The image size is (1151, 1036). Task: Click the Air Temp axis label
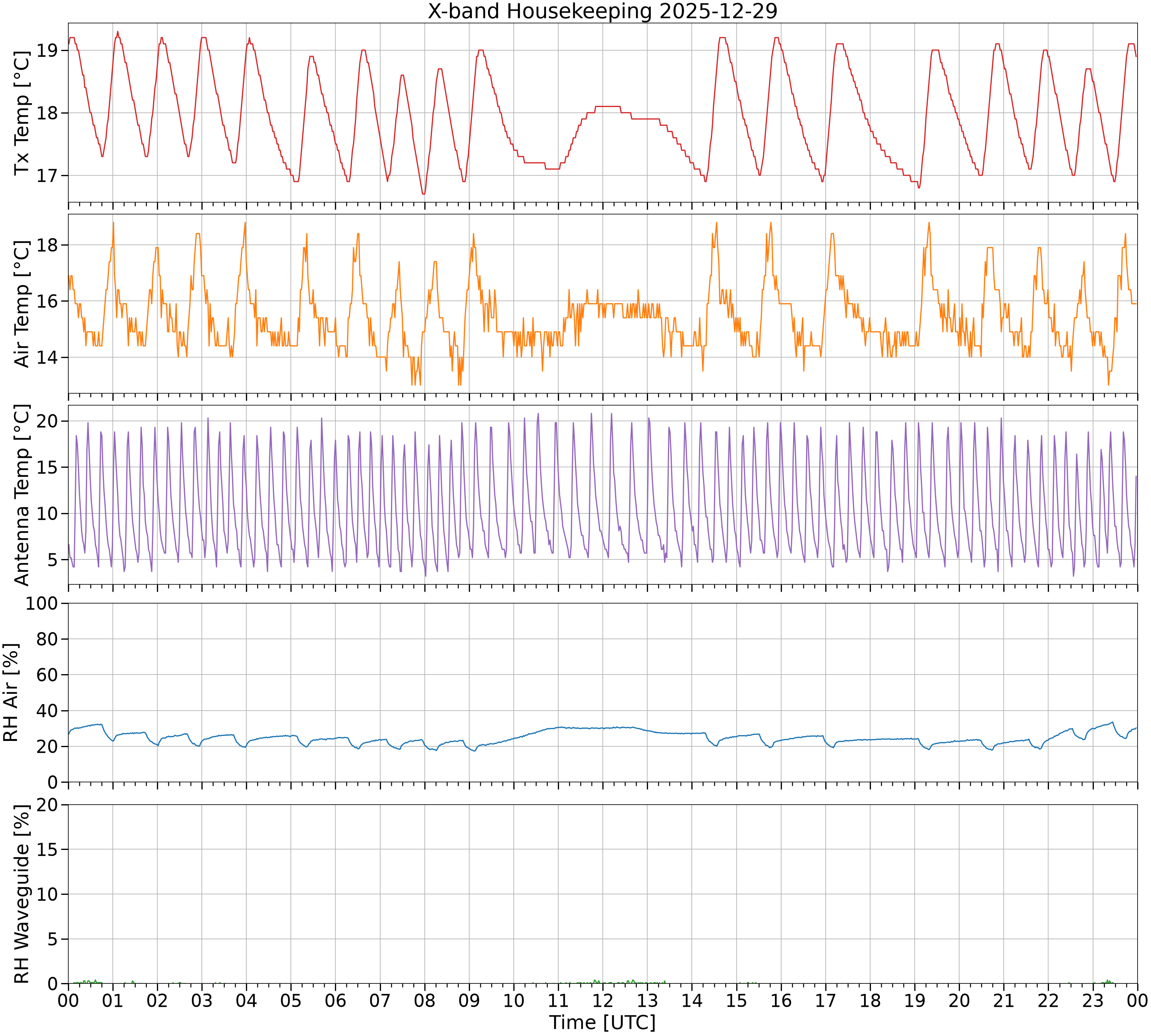click(x=21, y=304)
